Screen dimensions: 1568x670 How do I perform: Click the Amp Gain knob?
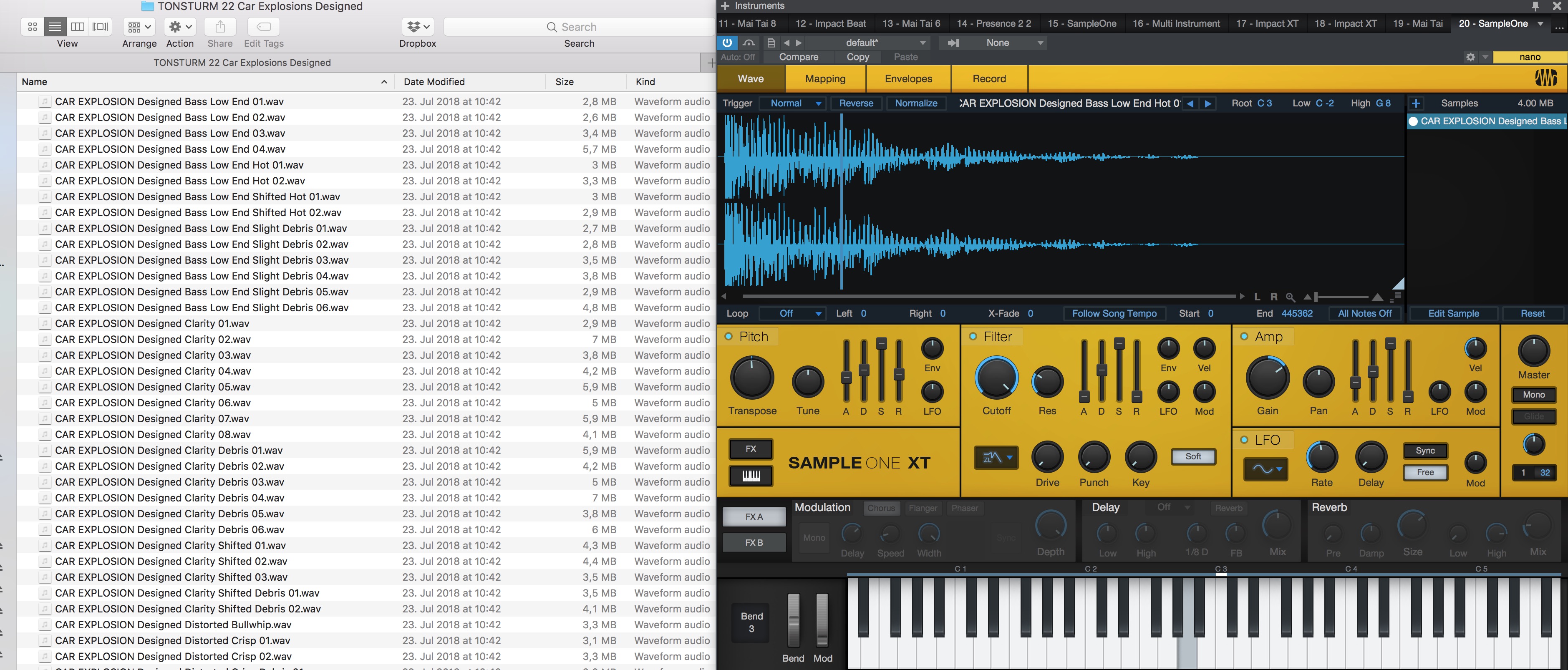pos(1267,378)
